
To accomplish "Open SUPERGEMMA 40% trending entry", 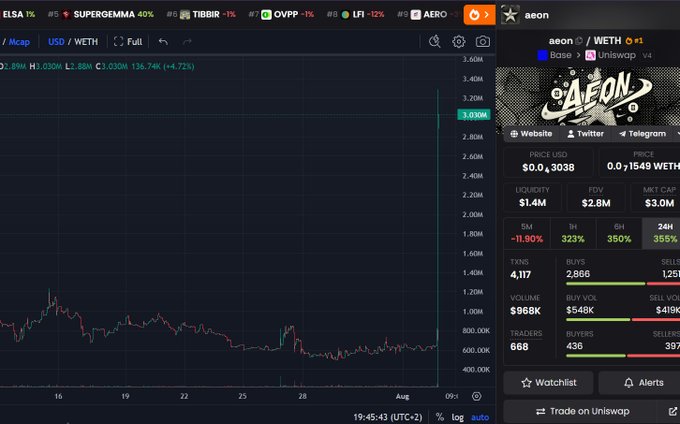I will click(101, 15).
